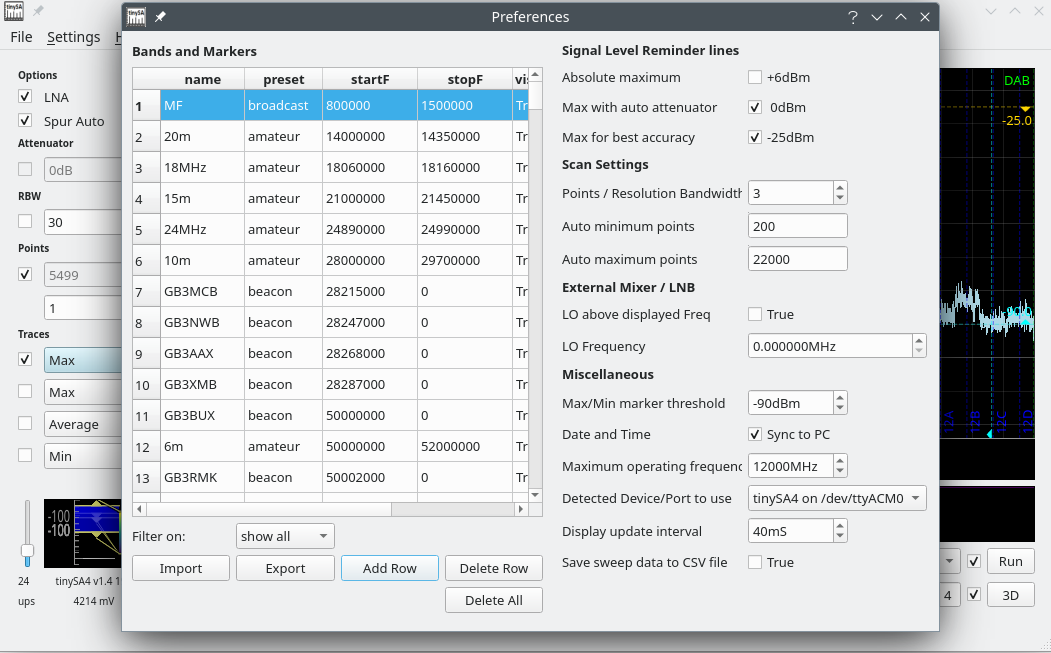Click the 'preset' column header
The width and height of the screenshot is (1051, 653).
click(x=284, y=79)
